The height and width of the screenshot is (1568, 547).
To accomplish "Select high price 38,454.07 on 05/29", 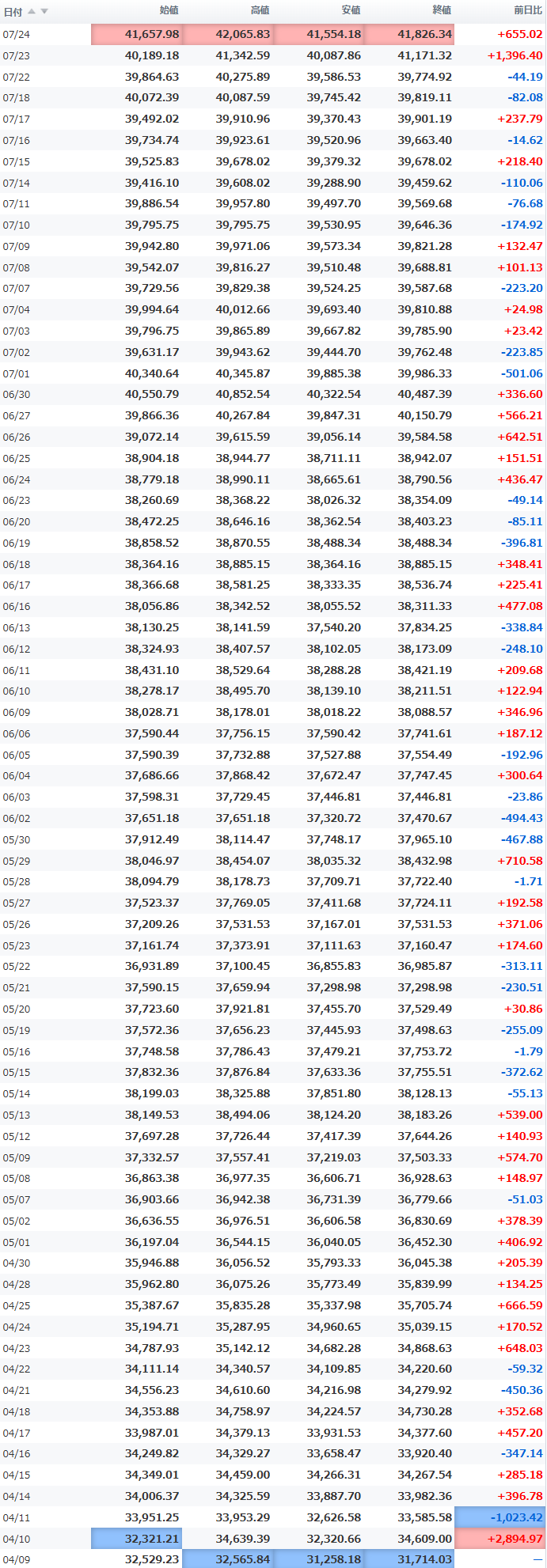I will tap(243, 861).
